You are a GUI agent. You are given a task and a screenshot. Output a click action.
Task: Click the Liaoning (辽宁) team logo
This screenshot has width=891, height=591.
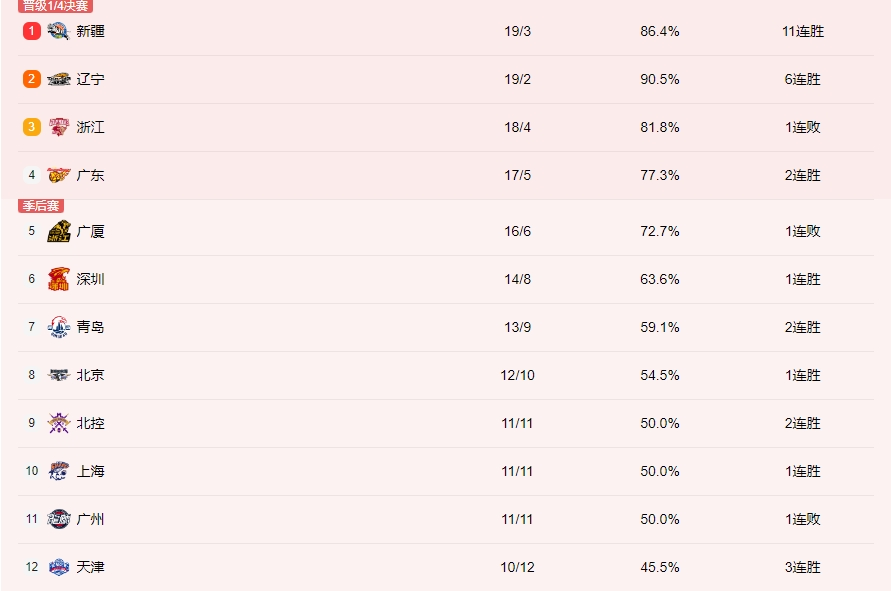(x=59, y=79)
